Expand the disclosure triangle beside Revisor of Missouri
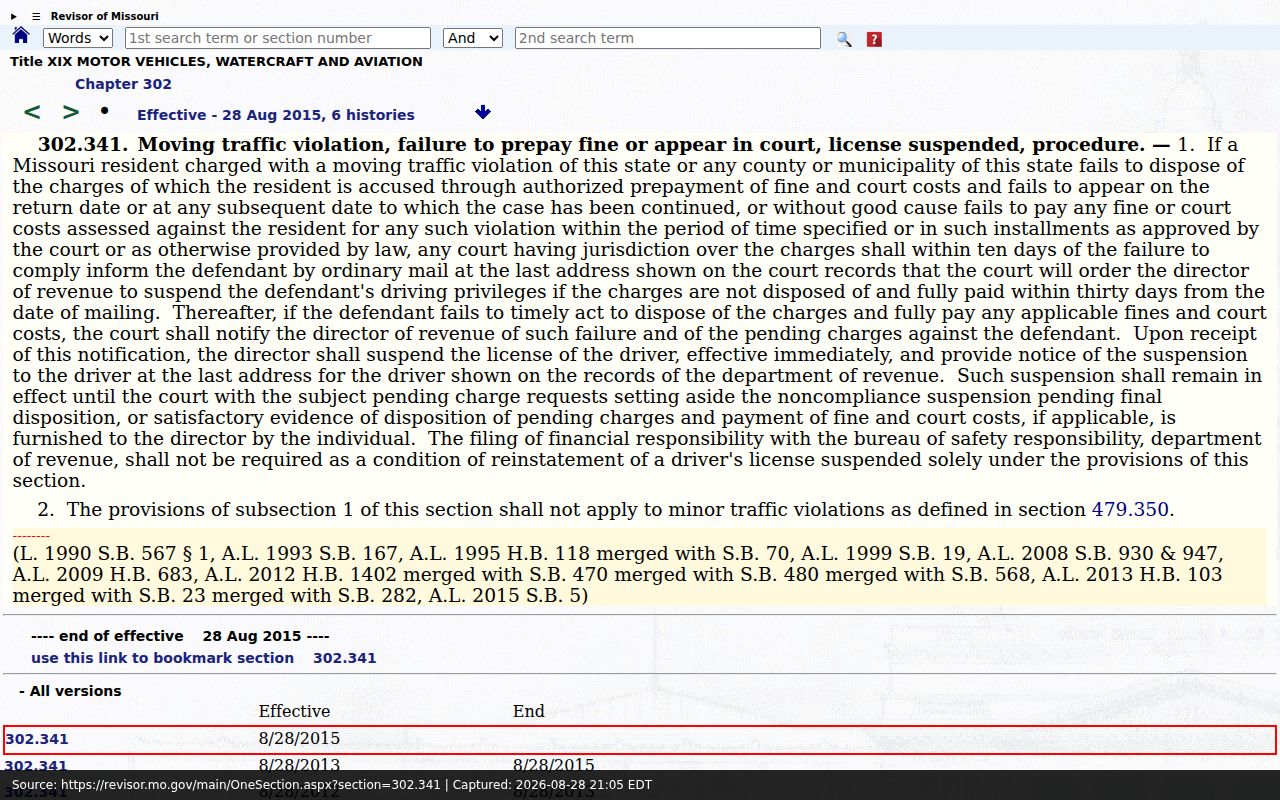 [x=14, y=16]
